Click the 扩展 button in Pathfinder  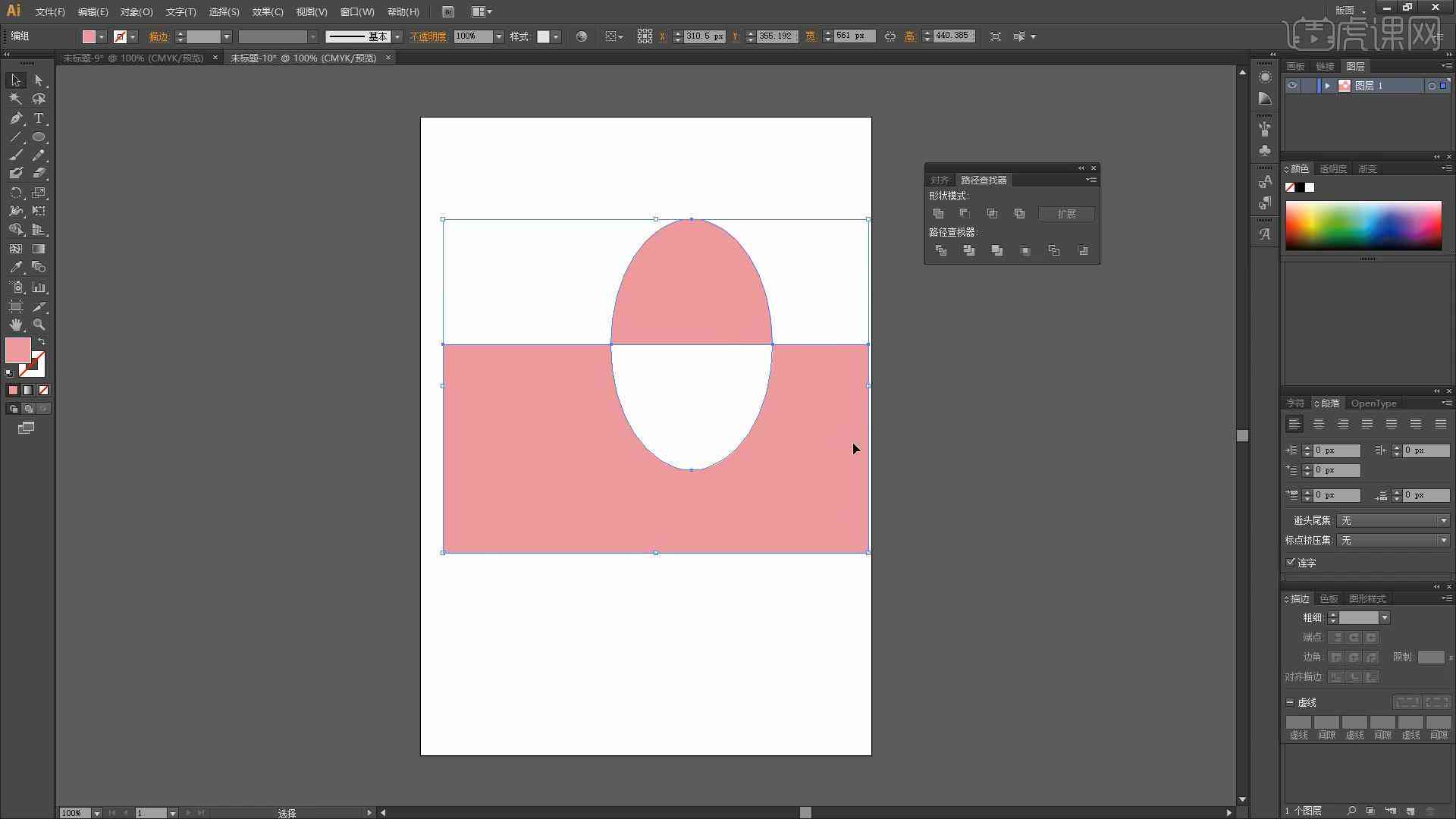[1066, 213]
